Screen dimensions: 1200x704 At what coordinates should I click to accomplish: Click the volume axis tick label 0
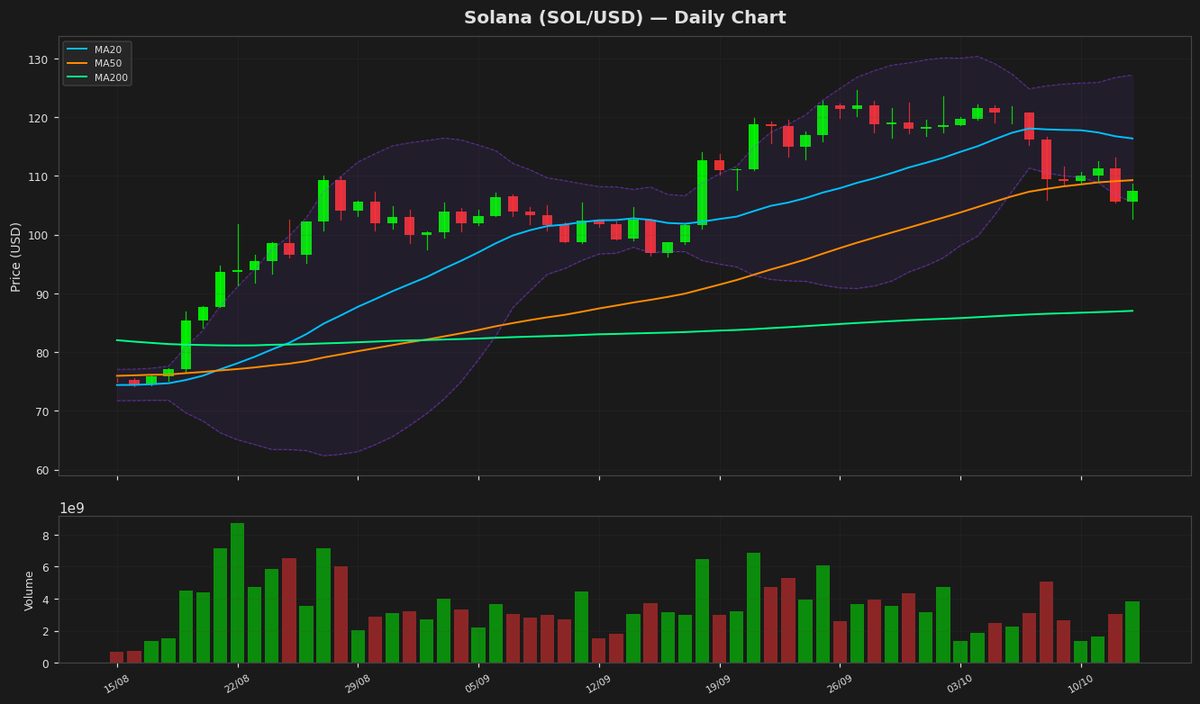[x=46, y=664]
